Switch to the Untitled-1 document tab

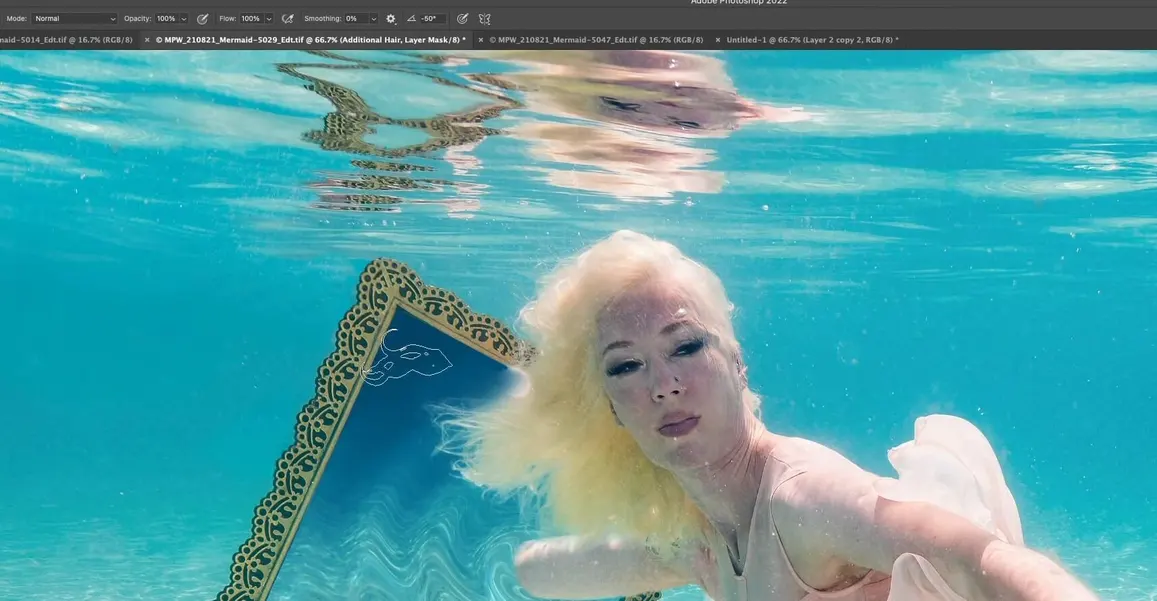click(x=812, y=40)
